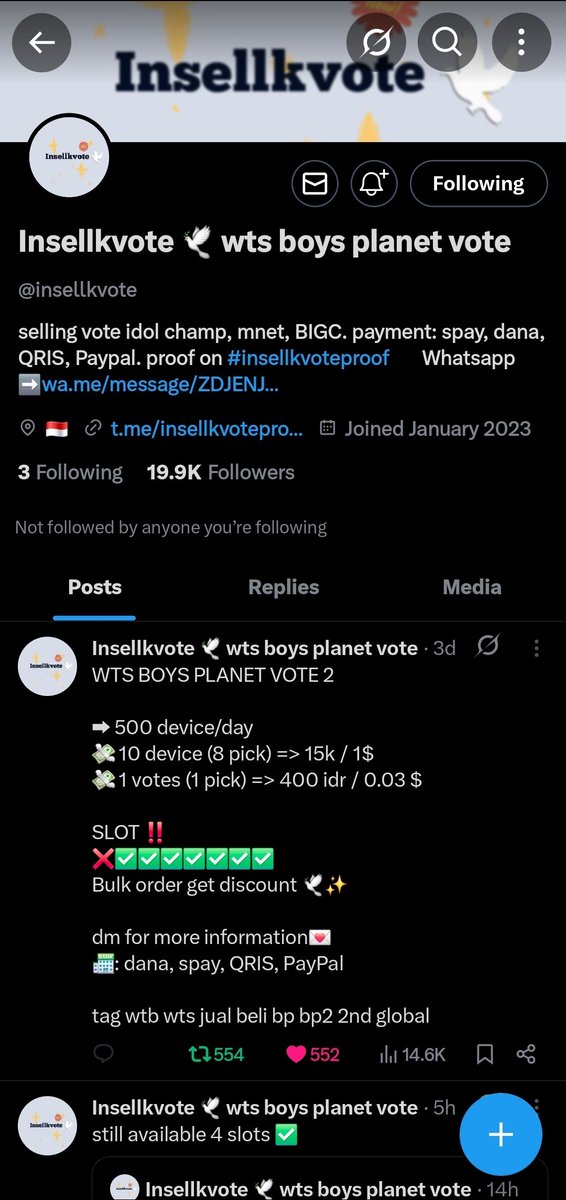
Task: Open three-dot menu on second post
Action: point(537,1108)
